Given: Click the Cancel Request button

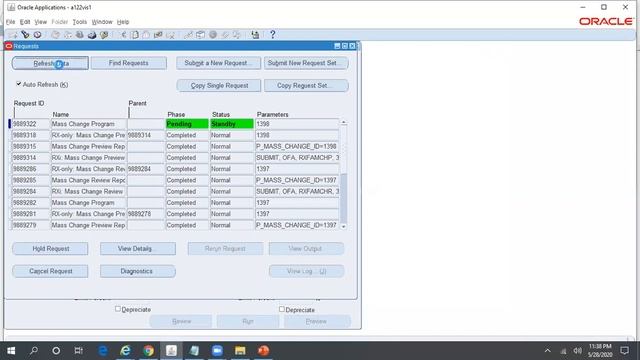Looking at the screenshot, I should (x=50, y=271).
